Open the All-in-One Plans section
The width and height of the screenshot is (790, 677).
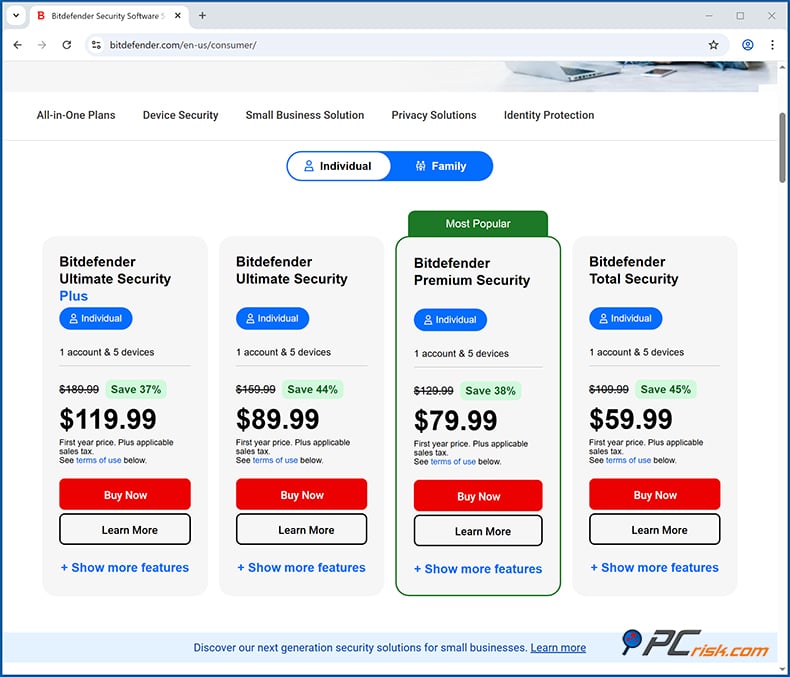tap(76, 115)
